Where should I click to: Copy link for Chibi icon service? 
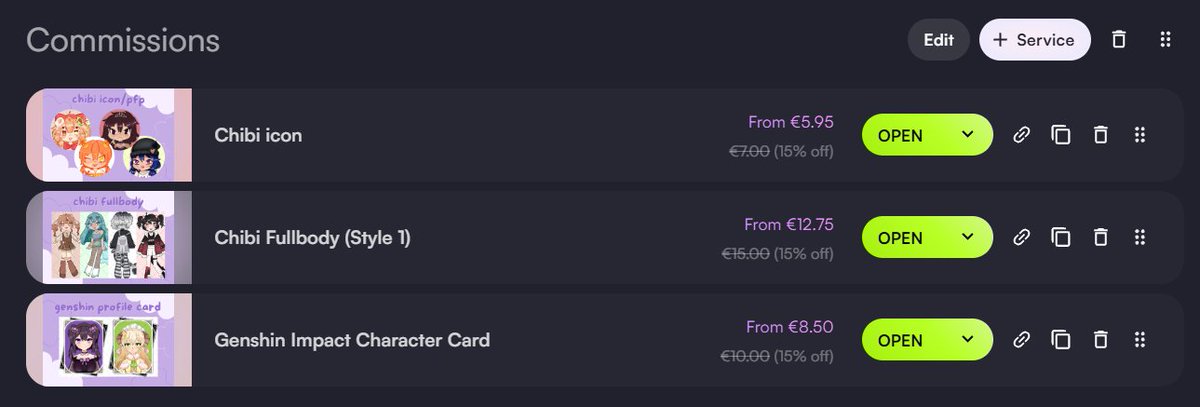click(1021, 135)
